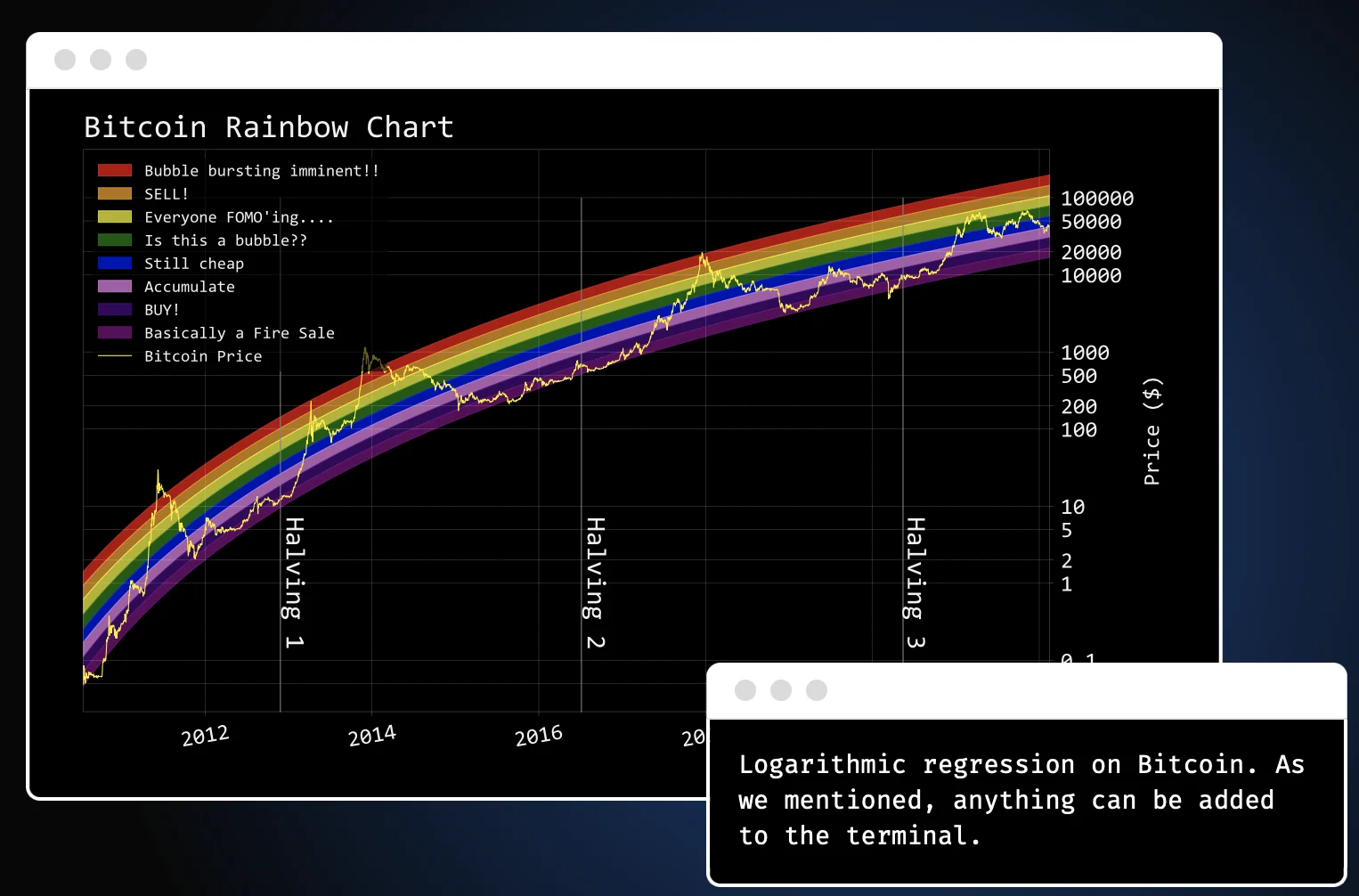Select the 'Bitcoin Price' legend label
The height and width of the screenshot is (896, 1359).
click(x=203, y=355)
